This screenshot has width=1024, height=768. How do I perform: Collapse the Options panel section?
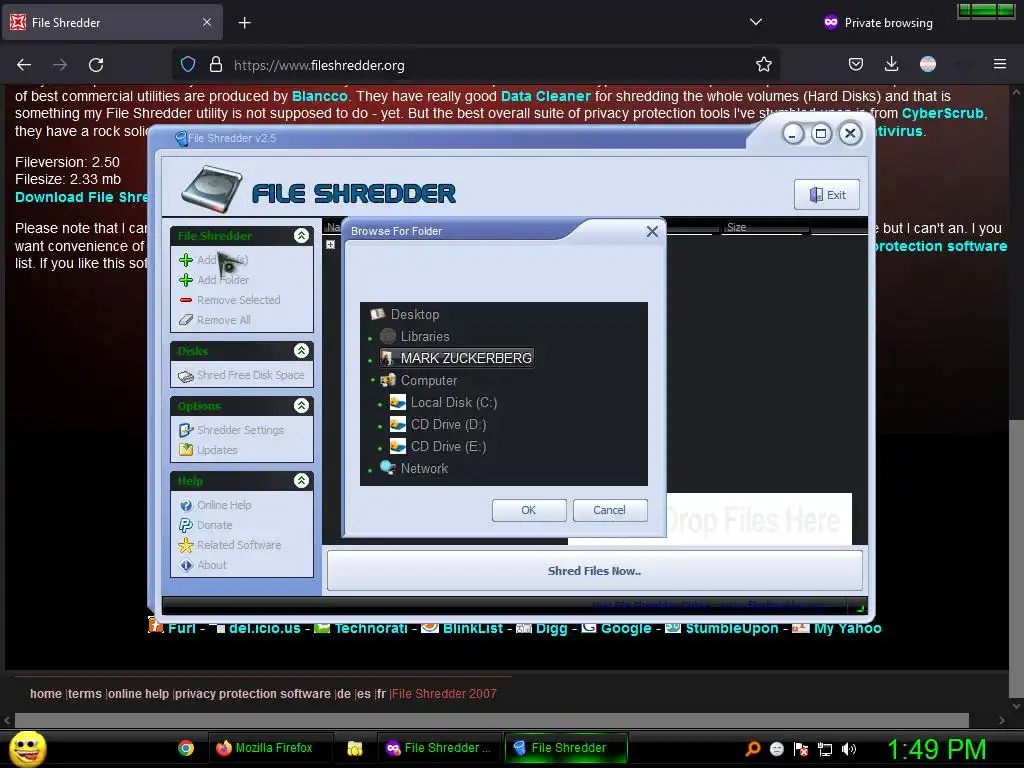301,406
